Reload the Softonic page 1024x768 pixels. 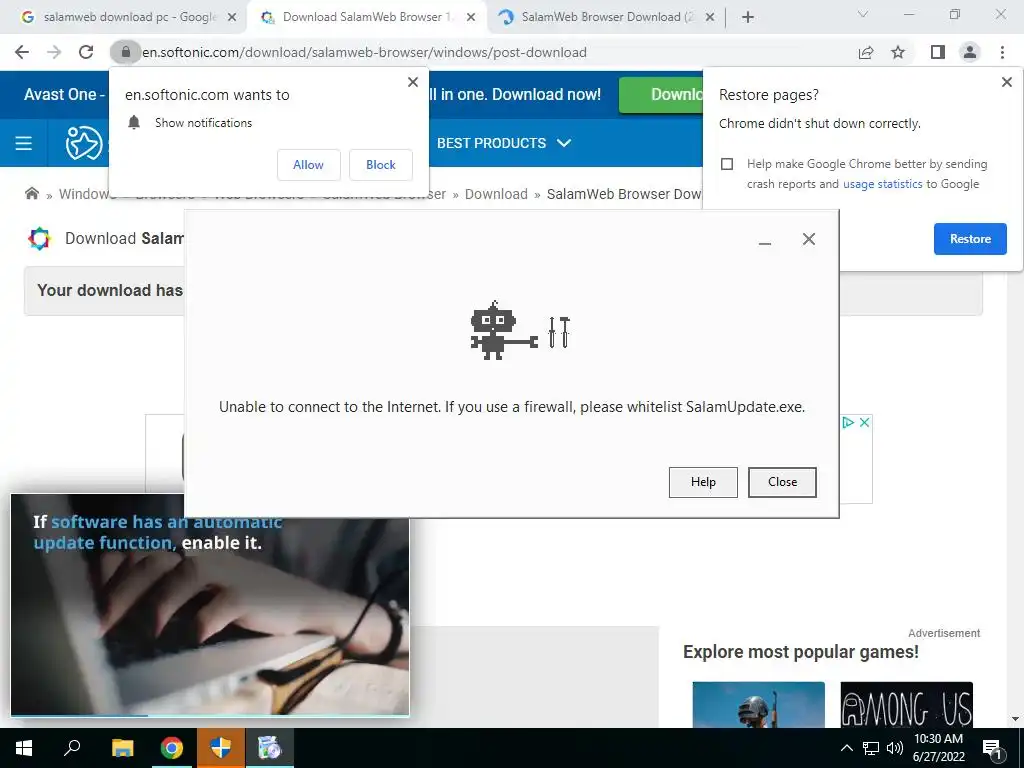86,52
